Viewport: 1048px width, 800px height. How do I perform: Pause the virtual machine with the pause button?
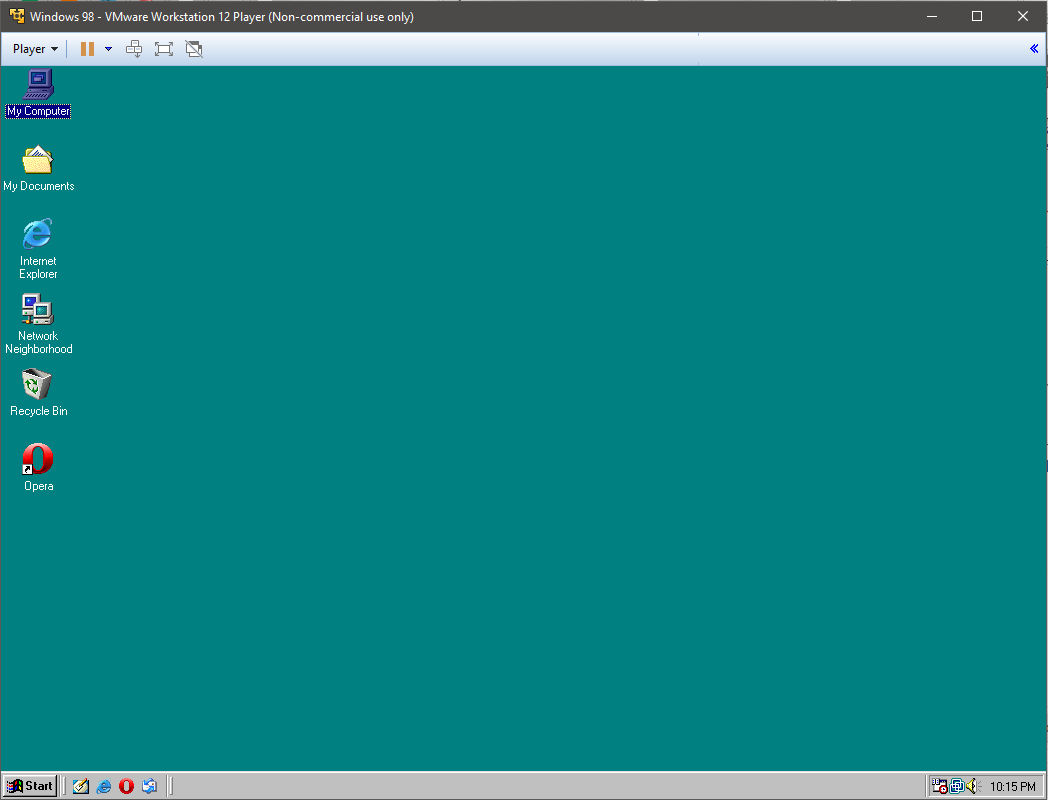point(87,49)
